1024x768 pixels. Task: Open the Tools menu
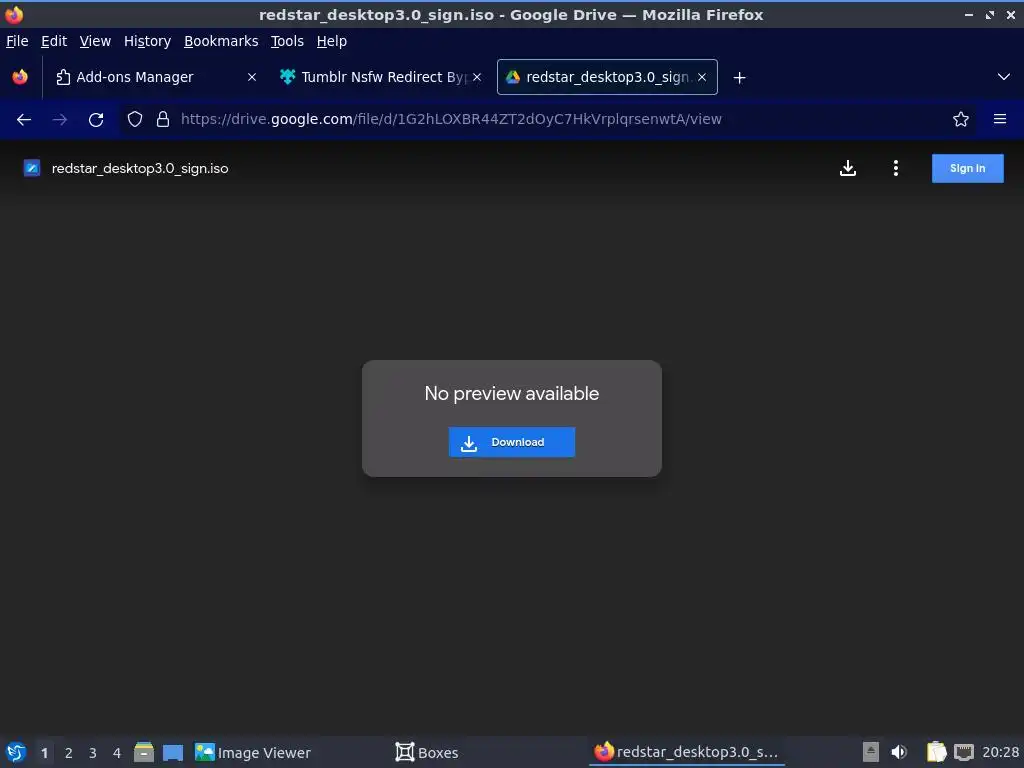click(x=287, y=41)
